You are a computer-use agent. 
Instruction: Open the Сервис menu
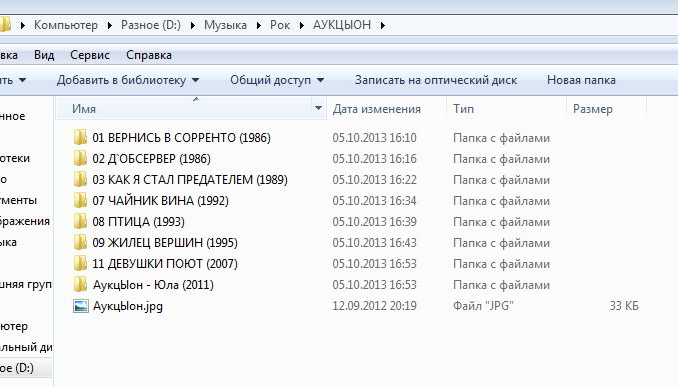[90, 55]
